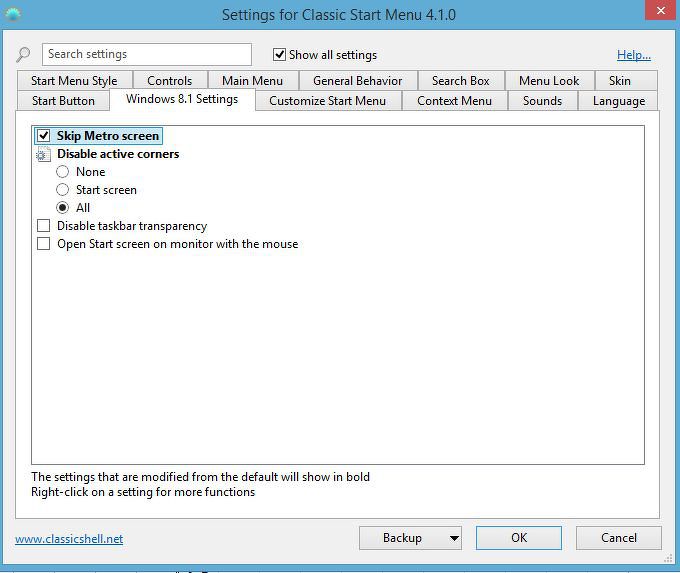Open the Start Button tab
The image size is (680, 573).
[63, 101]
